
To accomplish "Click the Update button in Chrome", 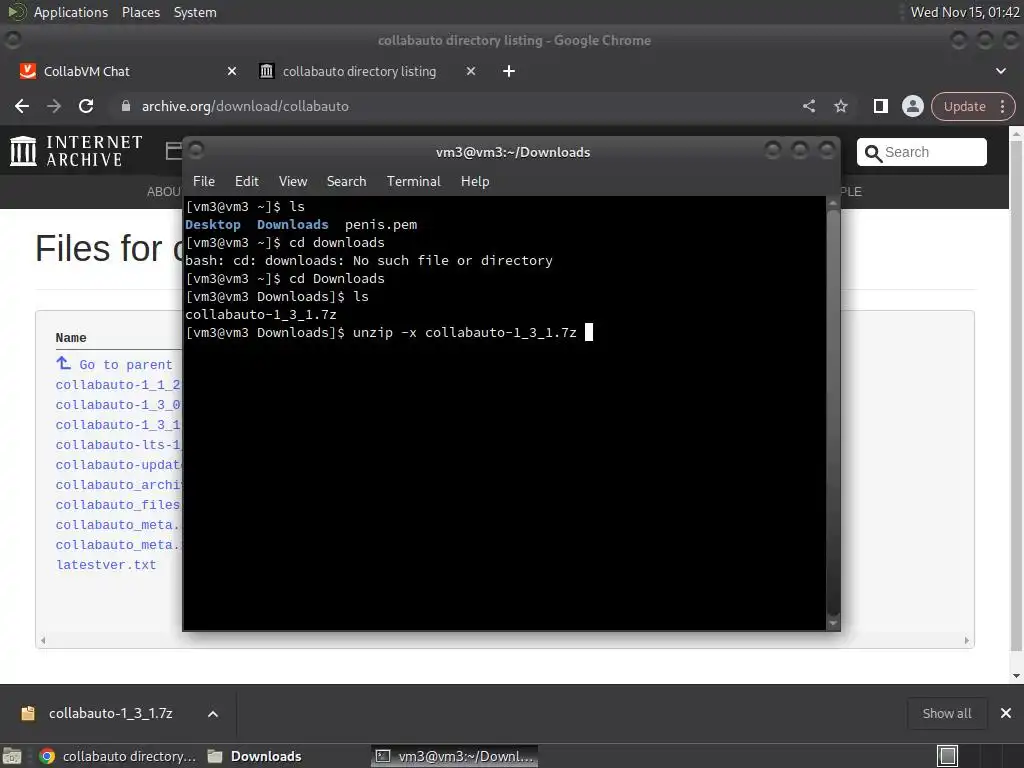I will tap(964, 106).
